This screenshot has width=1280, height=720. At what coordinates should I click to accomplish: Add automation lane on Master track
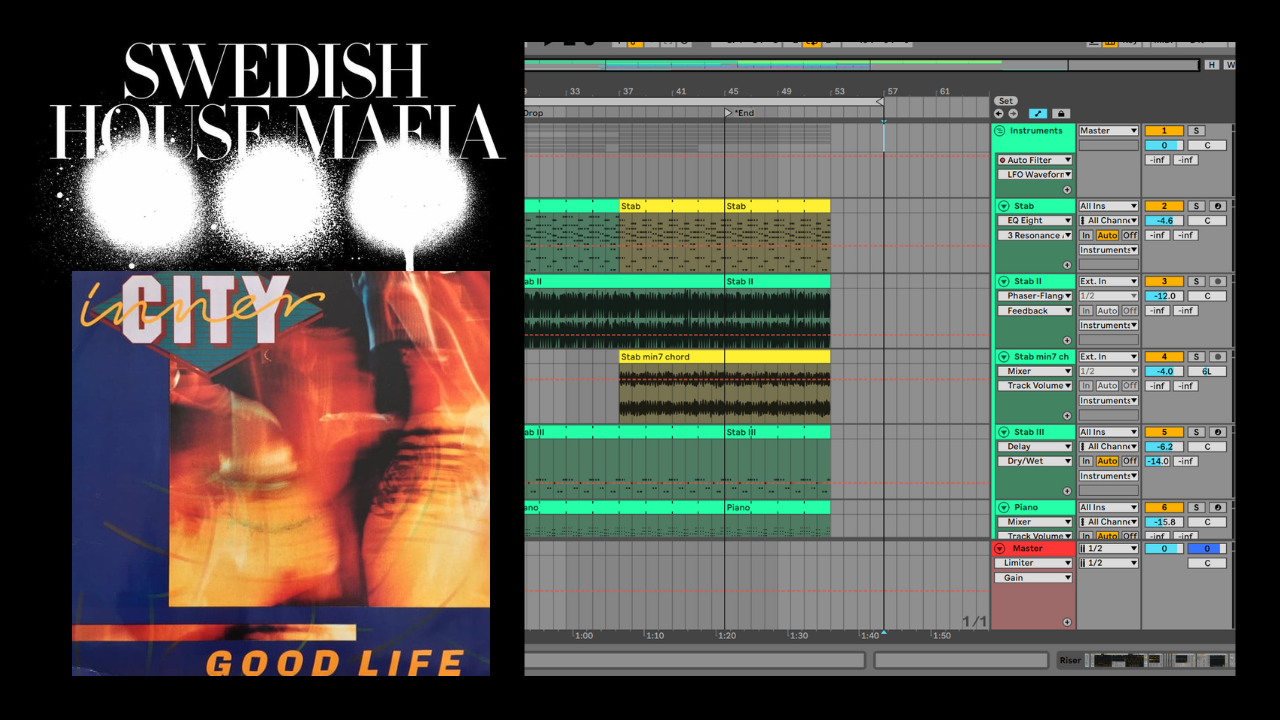[x=1067, y=622]
